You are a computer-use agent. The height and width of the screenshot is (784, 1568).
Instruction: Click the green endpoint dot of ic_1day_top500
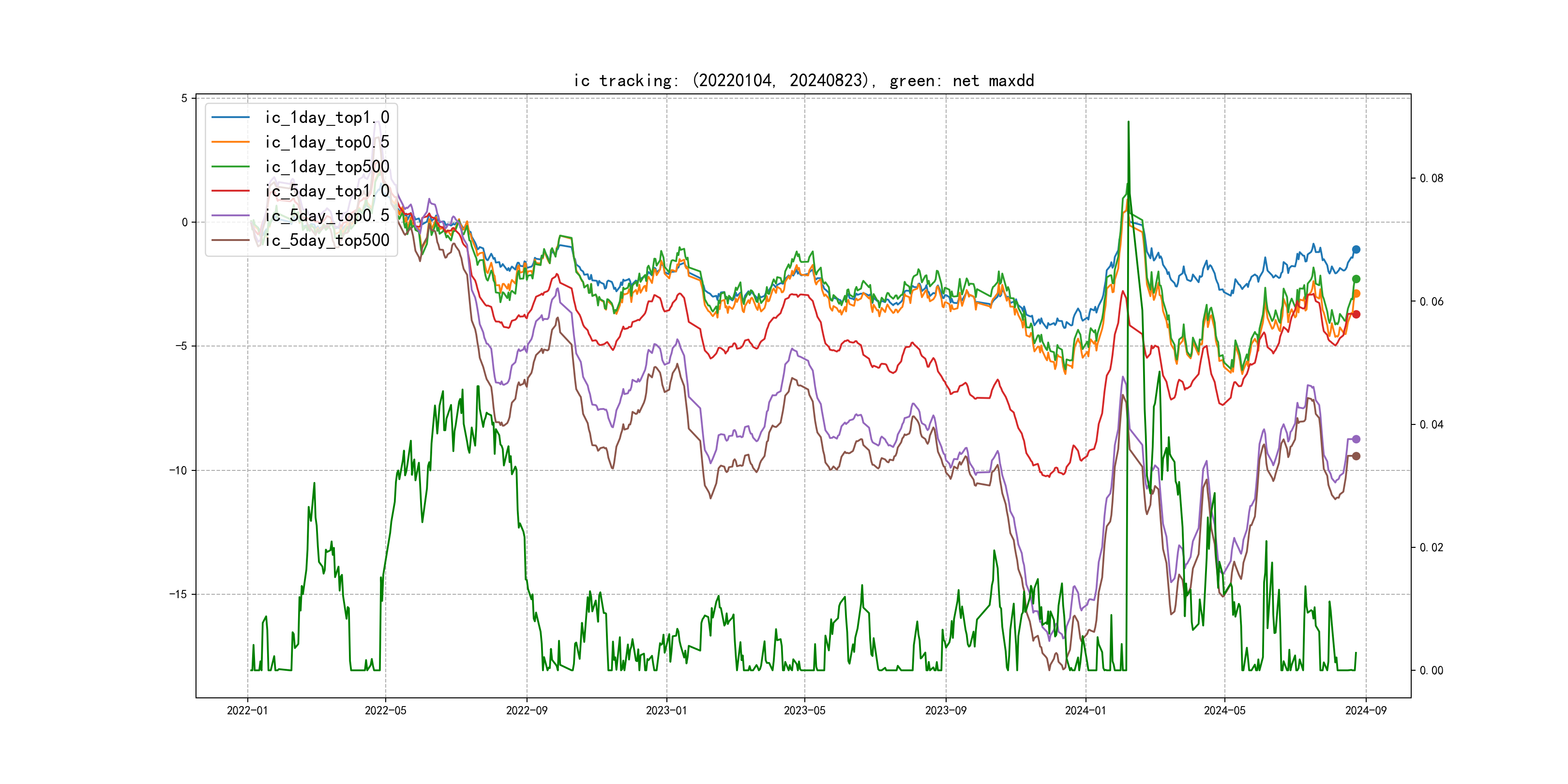(x=1356, y=279)
